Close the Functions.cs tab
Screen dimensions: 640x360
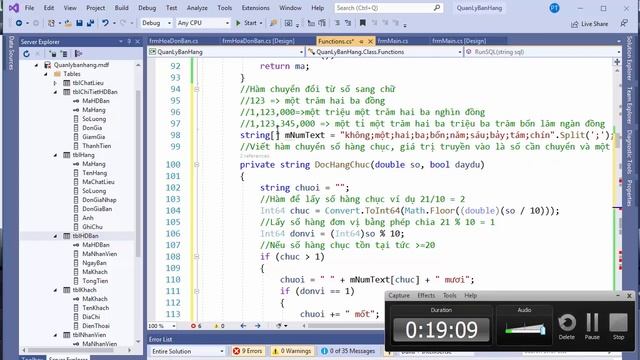tap(370, 41)
